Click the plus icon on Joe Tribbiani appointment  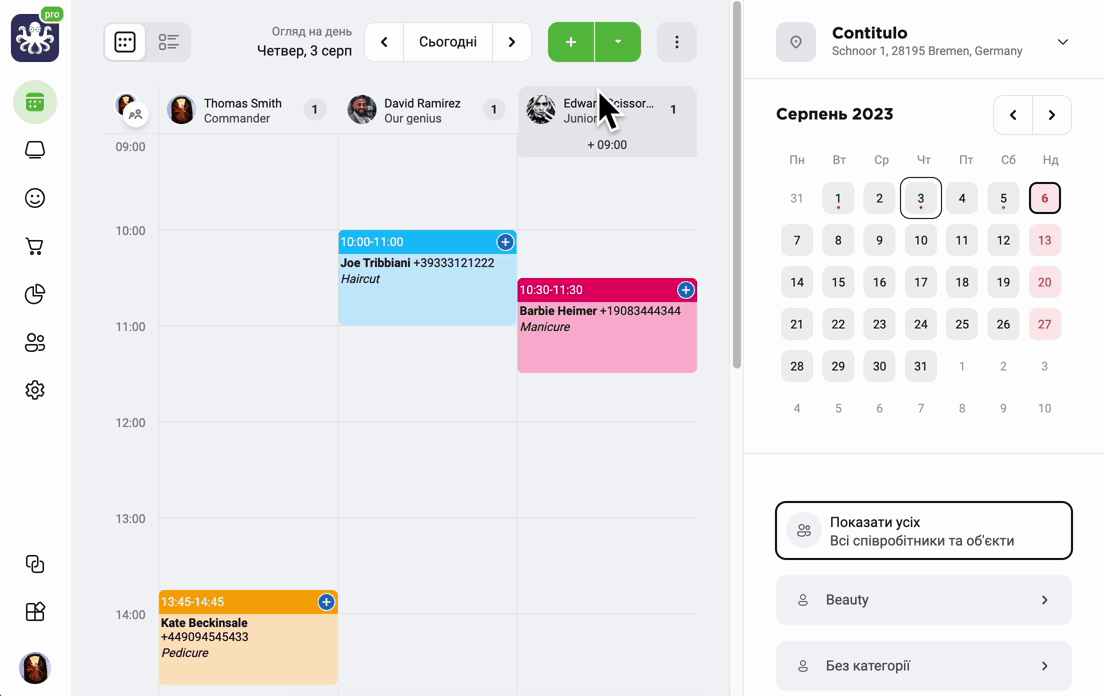click(505, 242)
